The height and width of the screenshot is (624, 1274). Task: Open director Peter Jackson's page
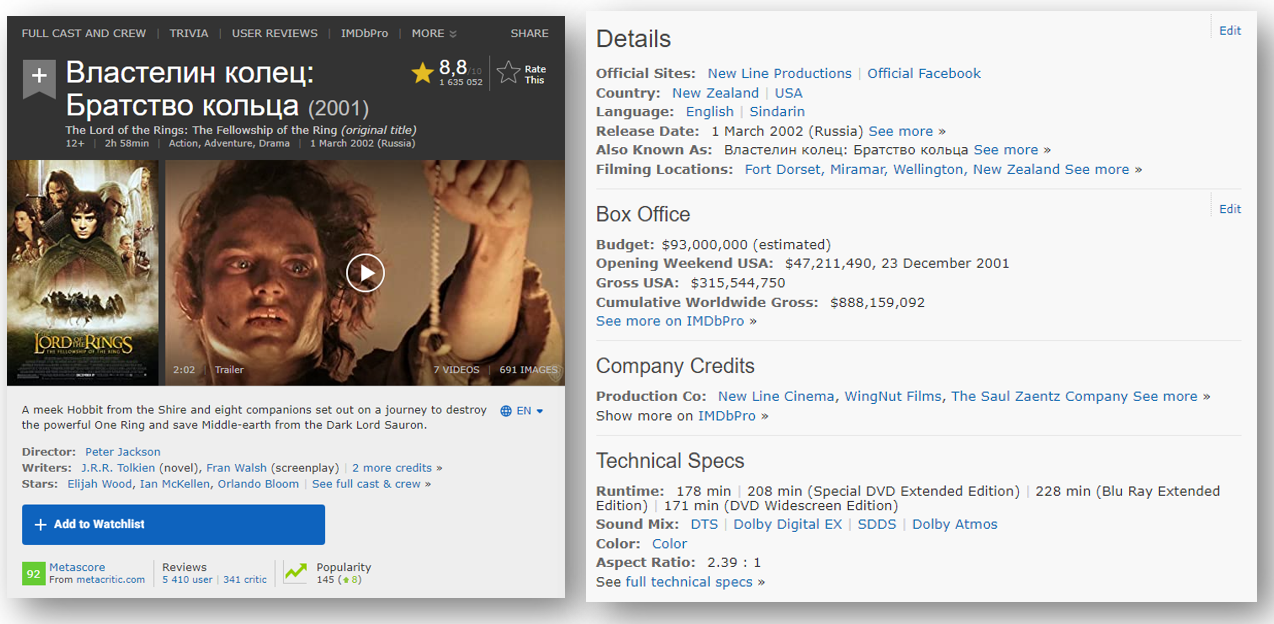(122, 452)
